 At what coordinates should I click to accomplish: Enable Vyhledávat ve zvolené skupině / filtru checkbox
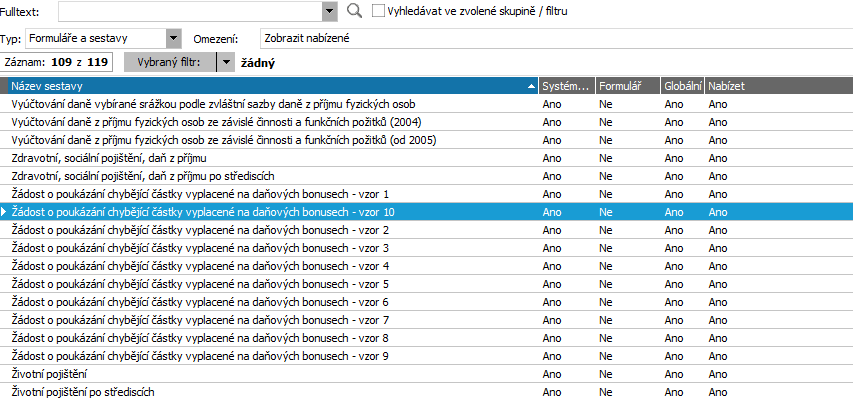(x=379, y=11)
